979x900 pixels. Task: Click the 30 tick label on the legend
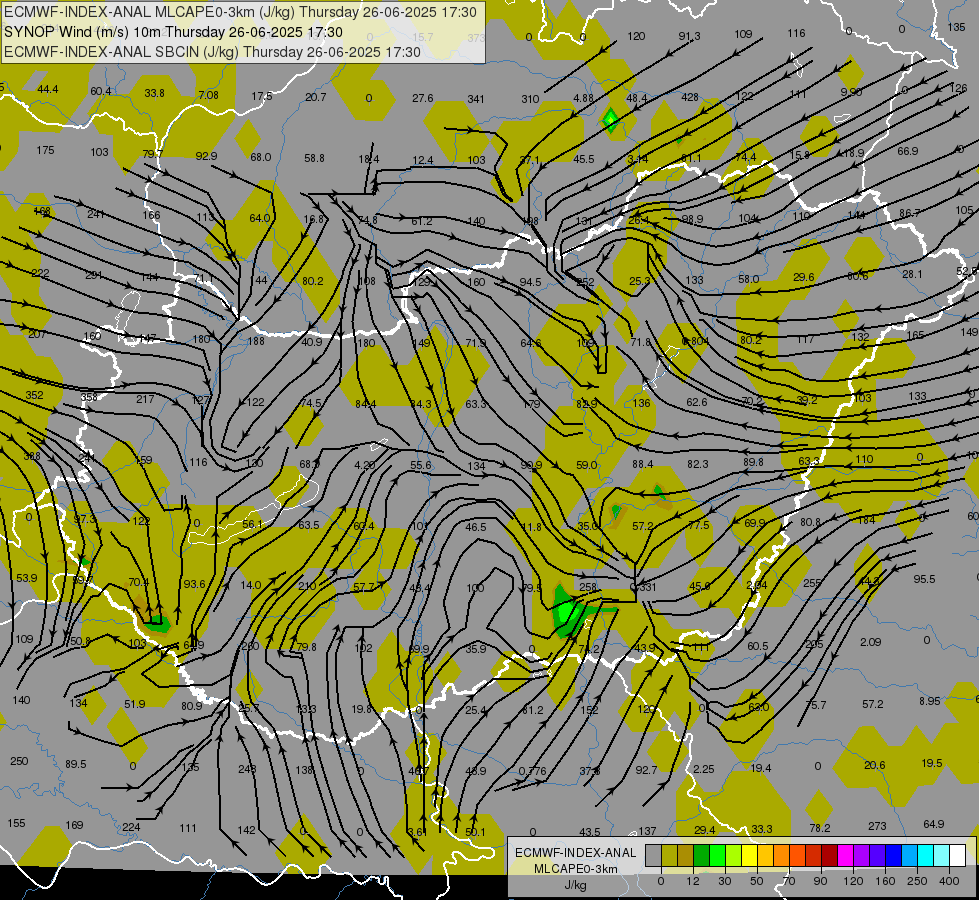coord(725,881)
